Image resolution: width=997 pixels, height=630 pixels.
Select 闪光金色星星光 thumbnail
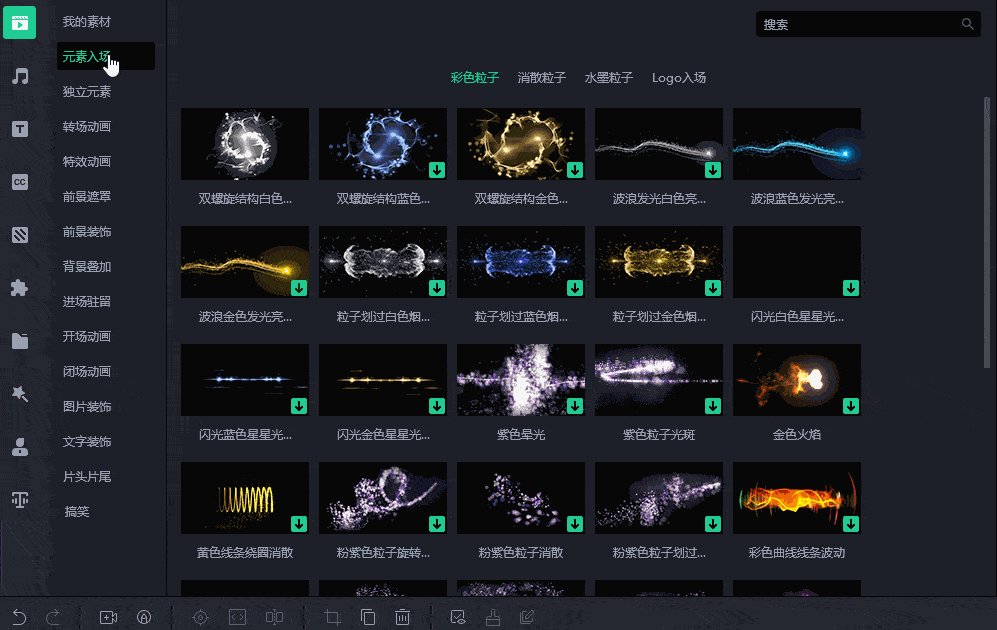pyautogui.click(x=383, y=380)
